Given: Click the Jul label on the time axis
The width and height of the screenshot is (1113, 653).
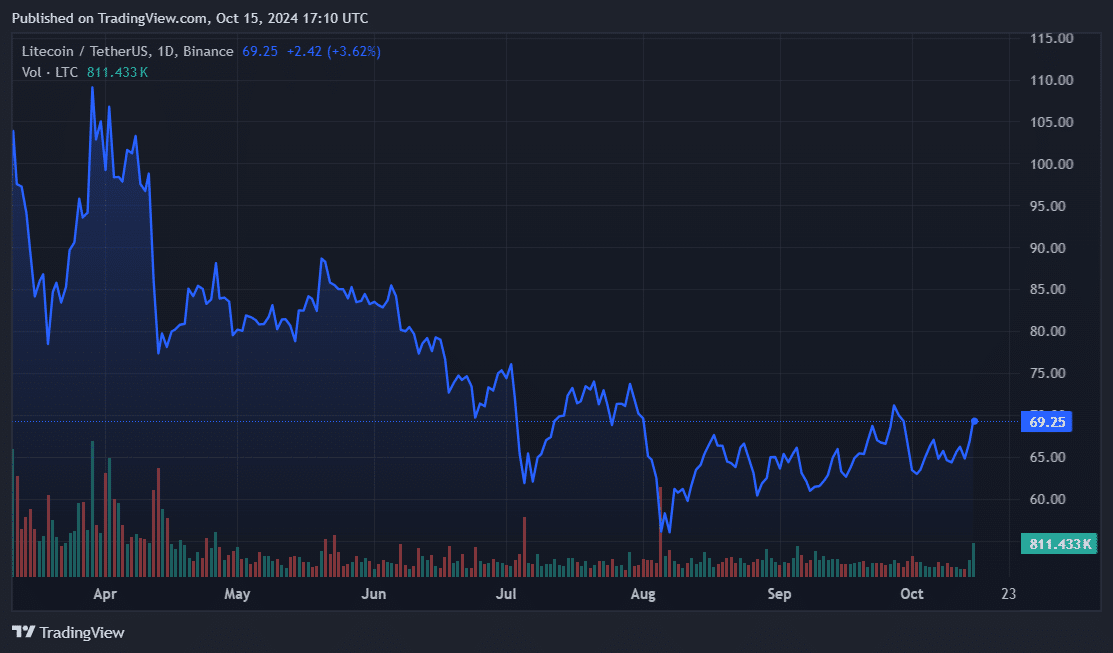Looking at the screenshot, I should (x=507, y=594).
